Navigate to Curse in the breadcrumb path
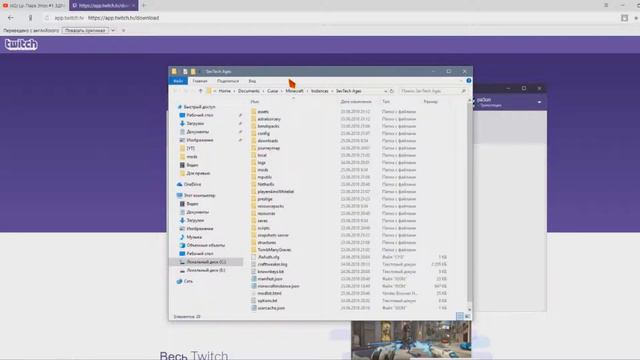The width and height of the screenshot is (640, 360). coord(272,91)
